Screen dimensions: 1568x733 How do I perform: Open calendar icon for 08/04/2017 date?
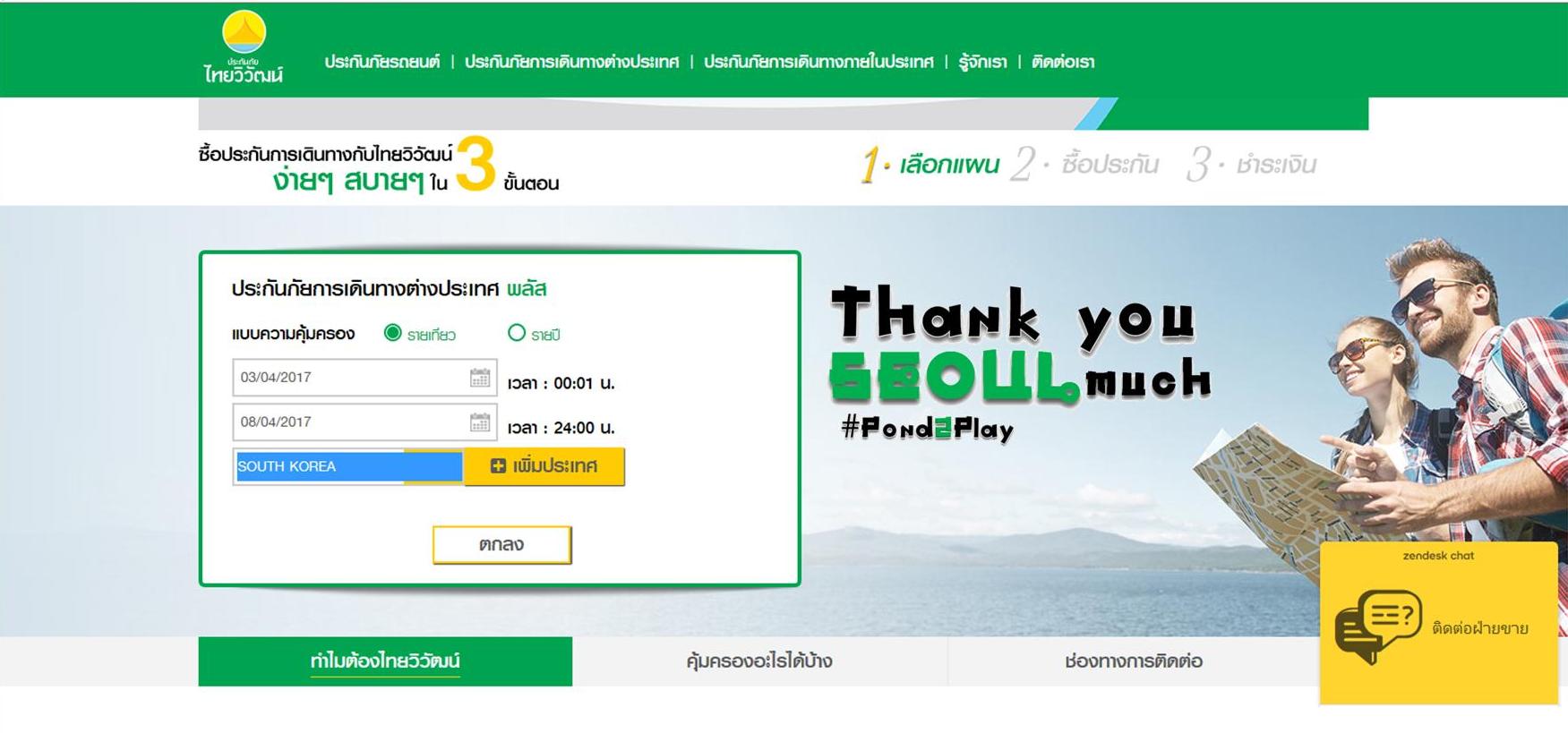click(x=480, y=422)
